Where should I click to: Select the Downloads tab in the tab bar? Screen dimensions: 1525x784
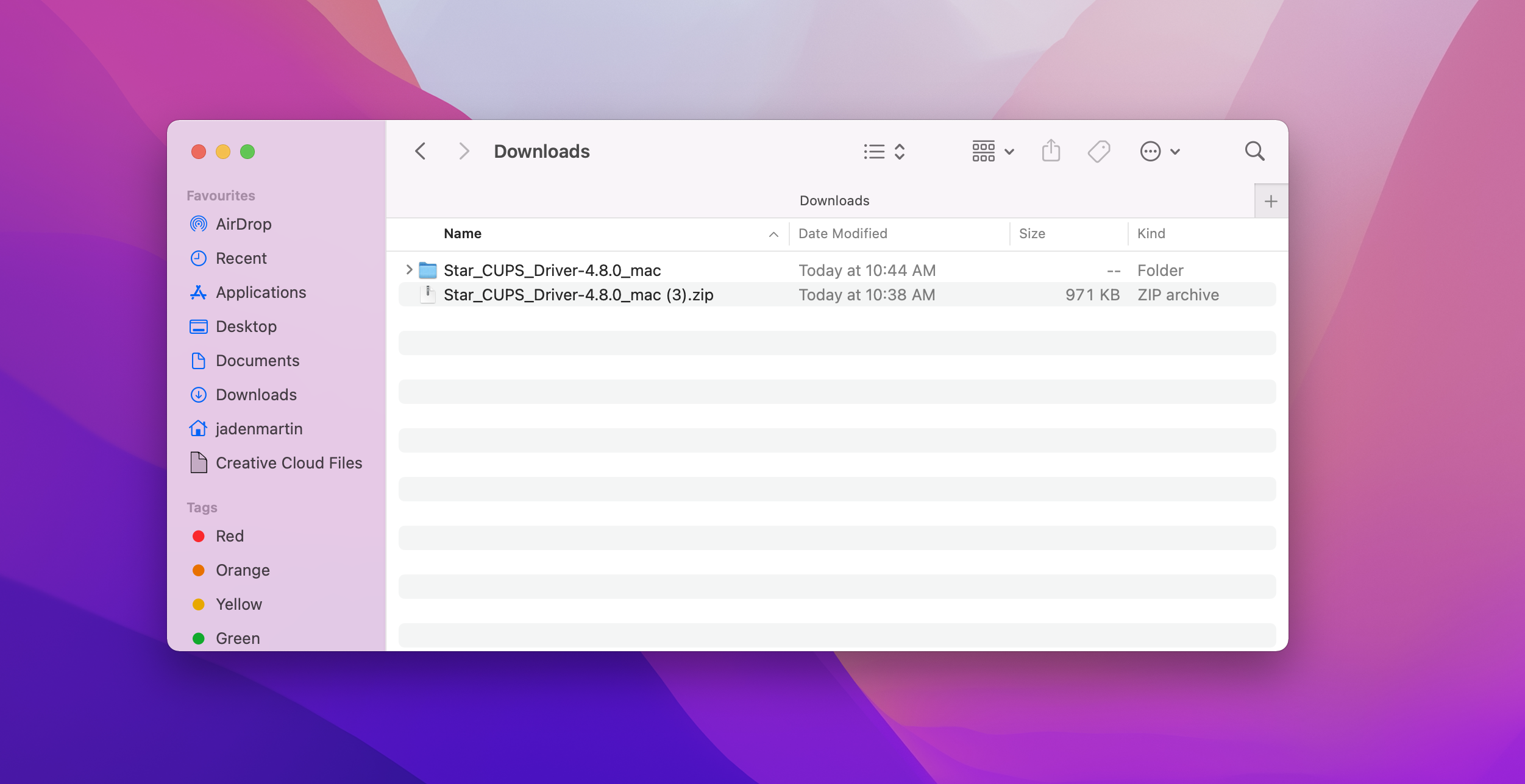click(834, 201)
